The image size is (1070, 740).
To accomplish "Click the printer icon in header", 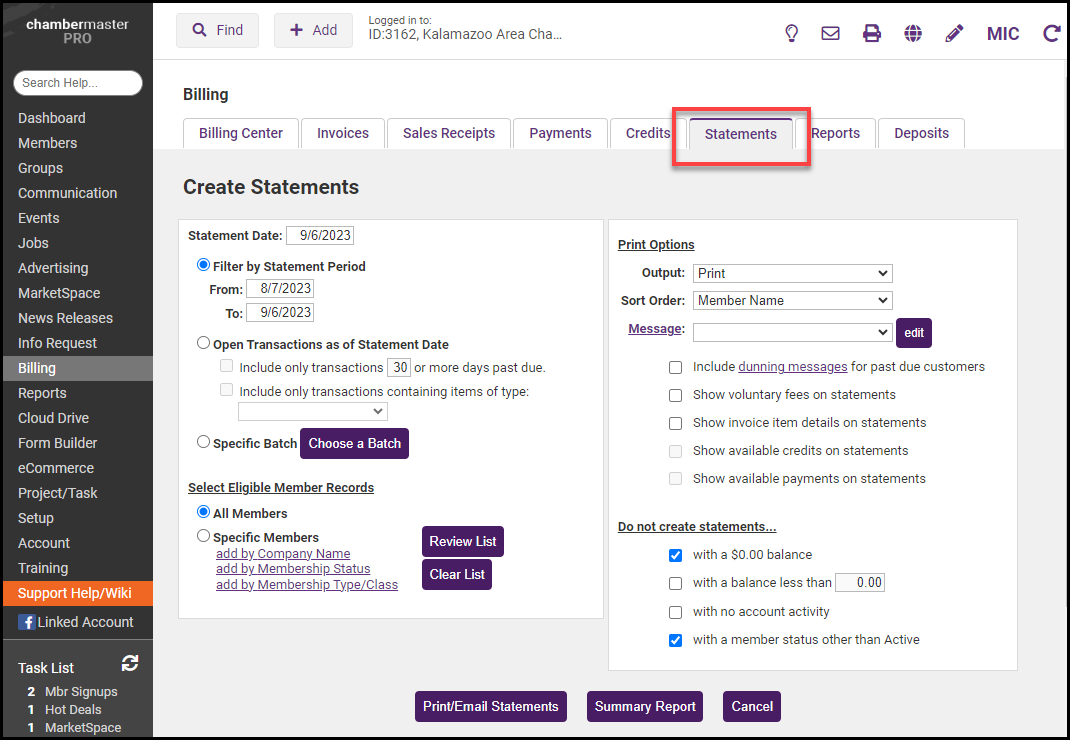I will pyautogui.click(x=872, y=33).
